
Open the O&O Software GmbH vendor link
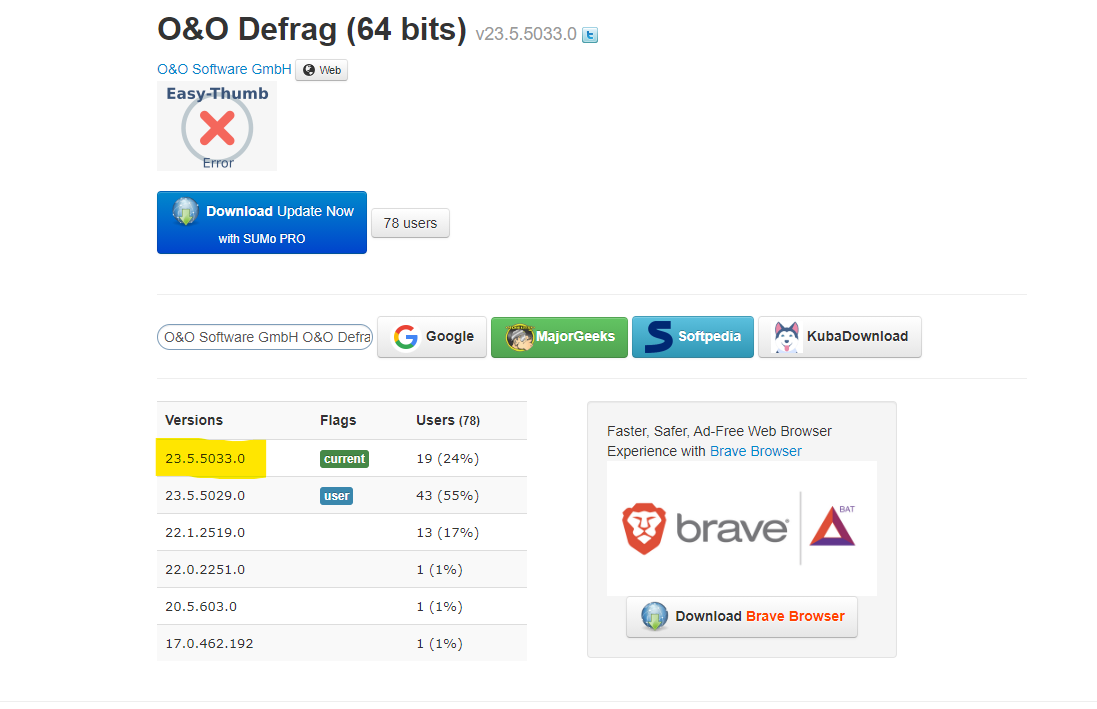[x=224, y=69]
